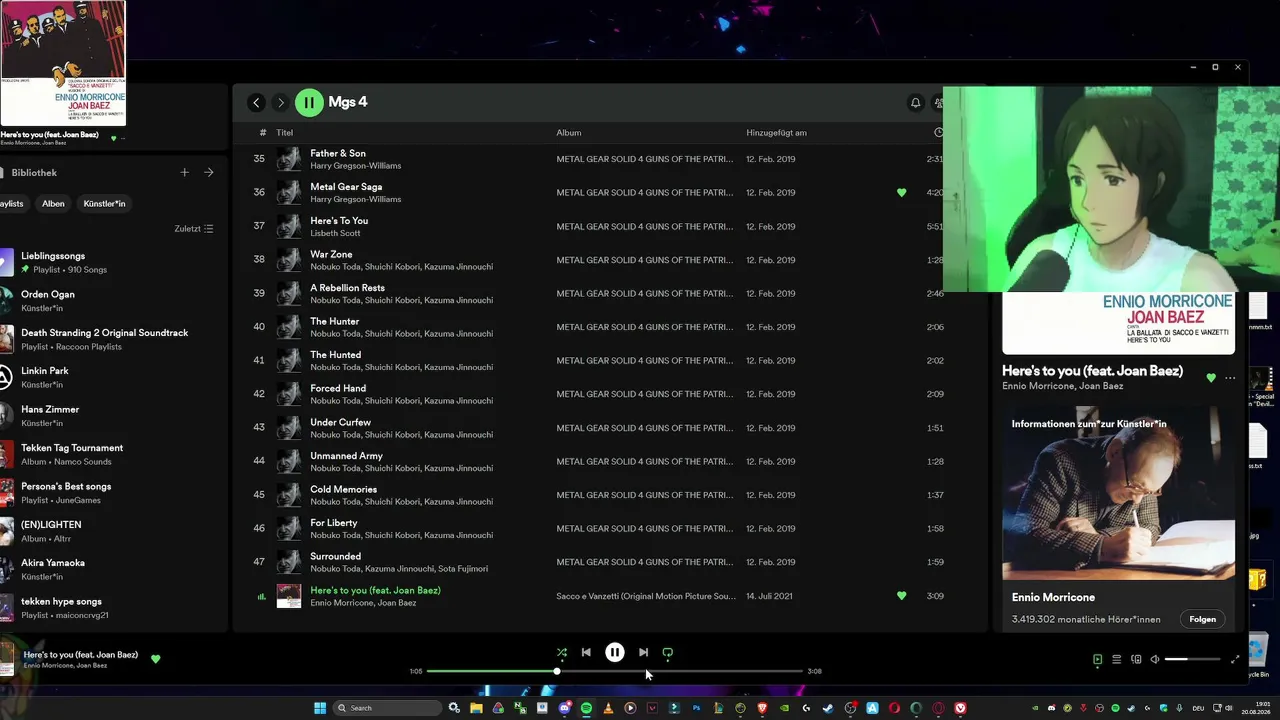Open the playback queue
Screen dimensions: 1280x720
(x=1117, y=659)
